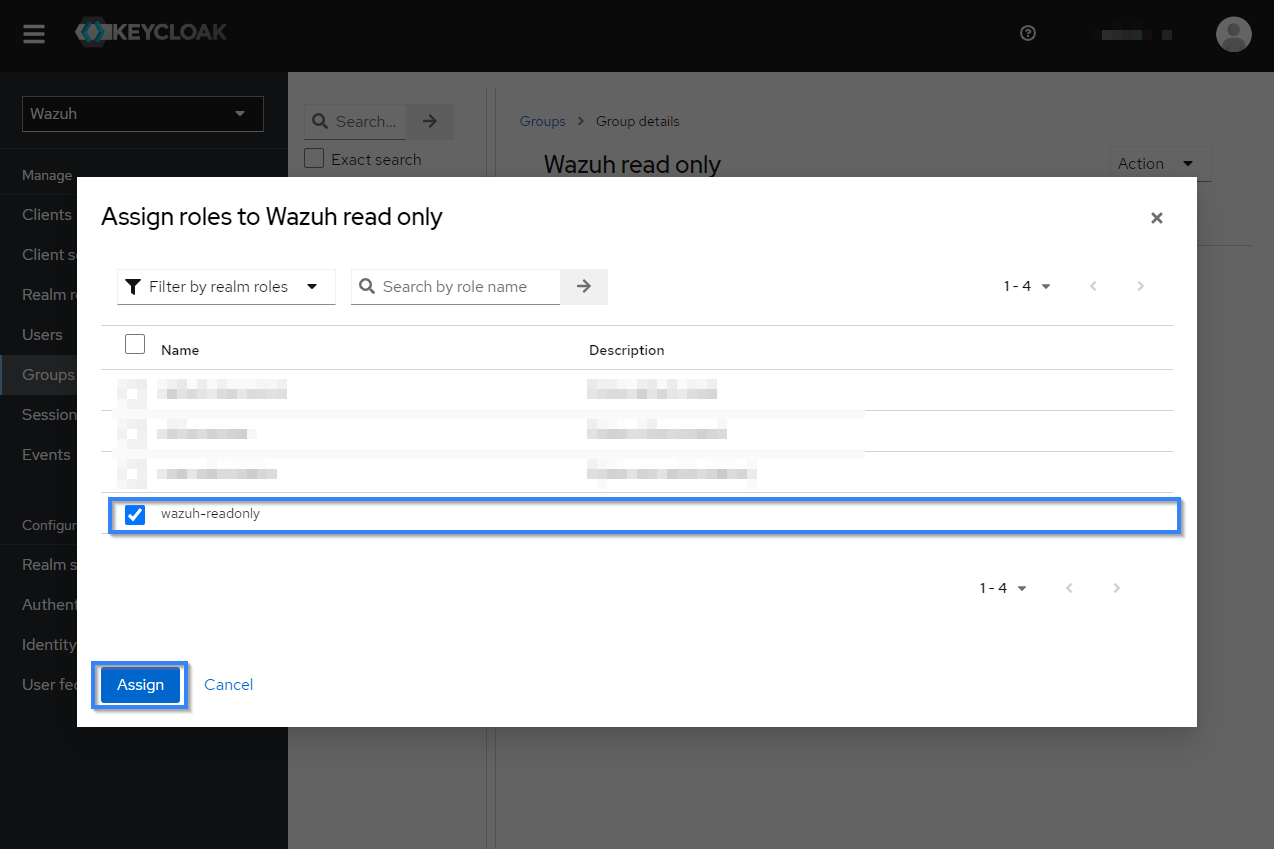The width and height of the screenshot is (1274, 849).
Task: Expand the bottom 1 - 4 per-page dropdown
Action: [x=1003, y=588]
